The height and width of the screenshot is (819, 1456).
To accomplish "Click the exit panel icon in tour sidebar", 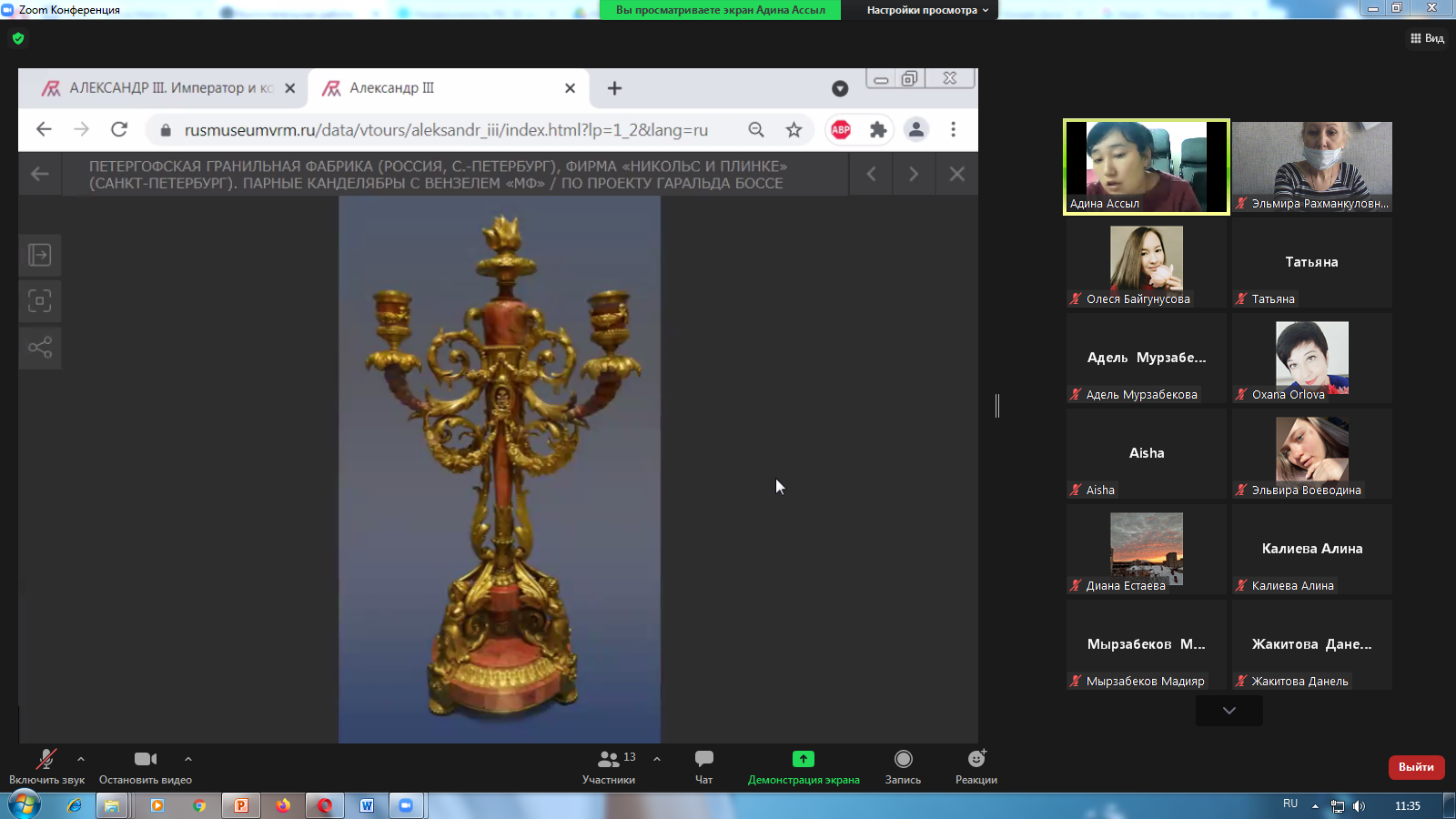I will coord(40,255).
